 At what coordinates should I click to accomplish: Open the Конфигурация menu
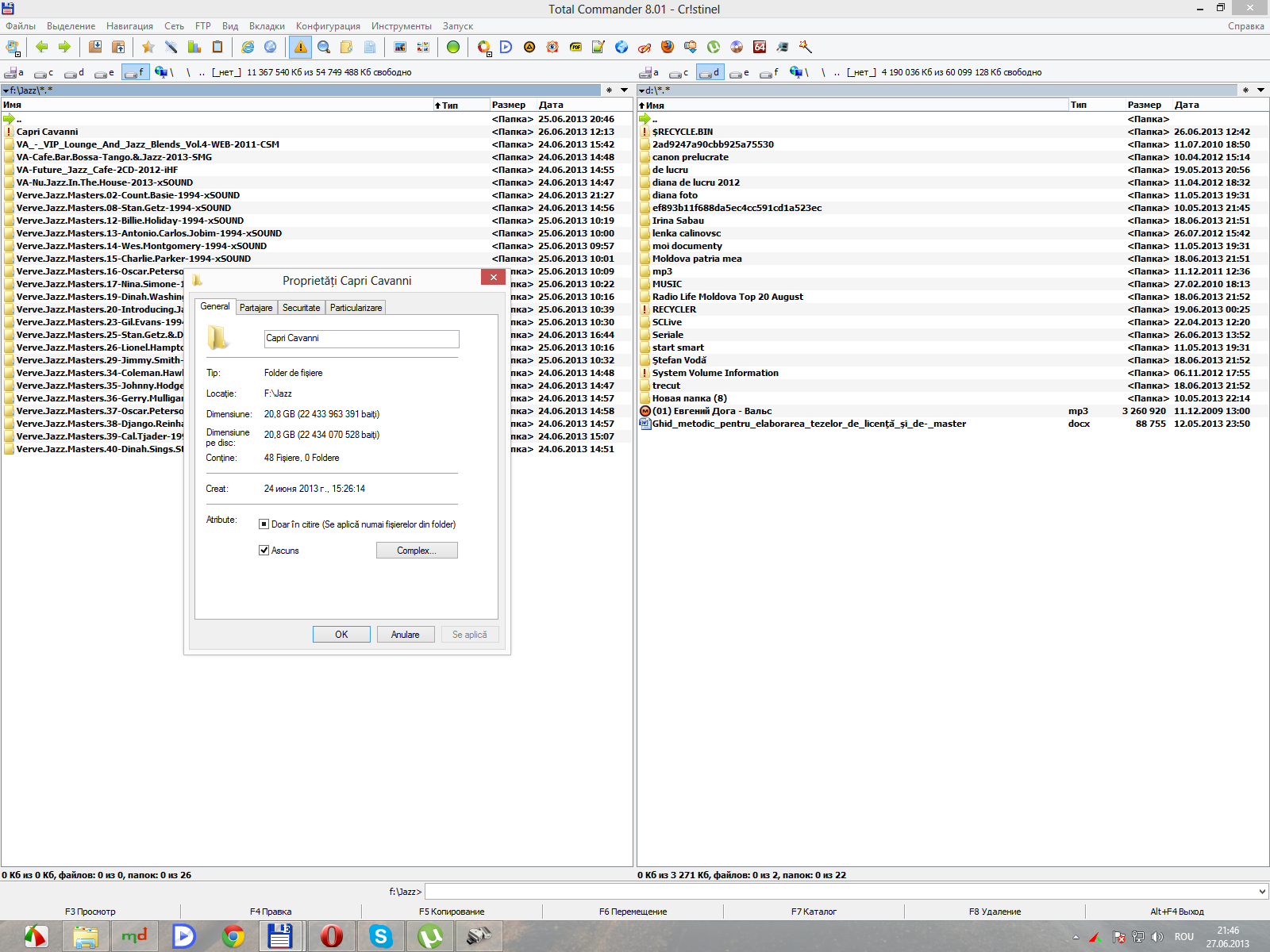click(328, 26)
